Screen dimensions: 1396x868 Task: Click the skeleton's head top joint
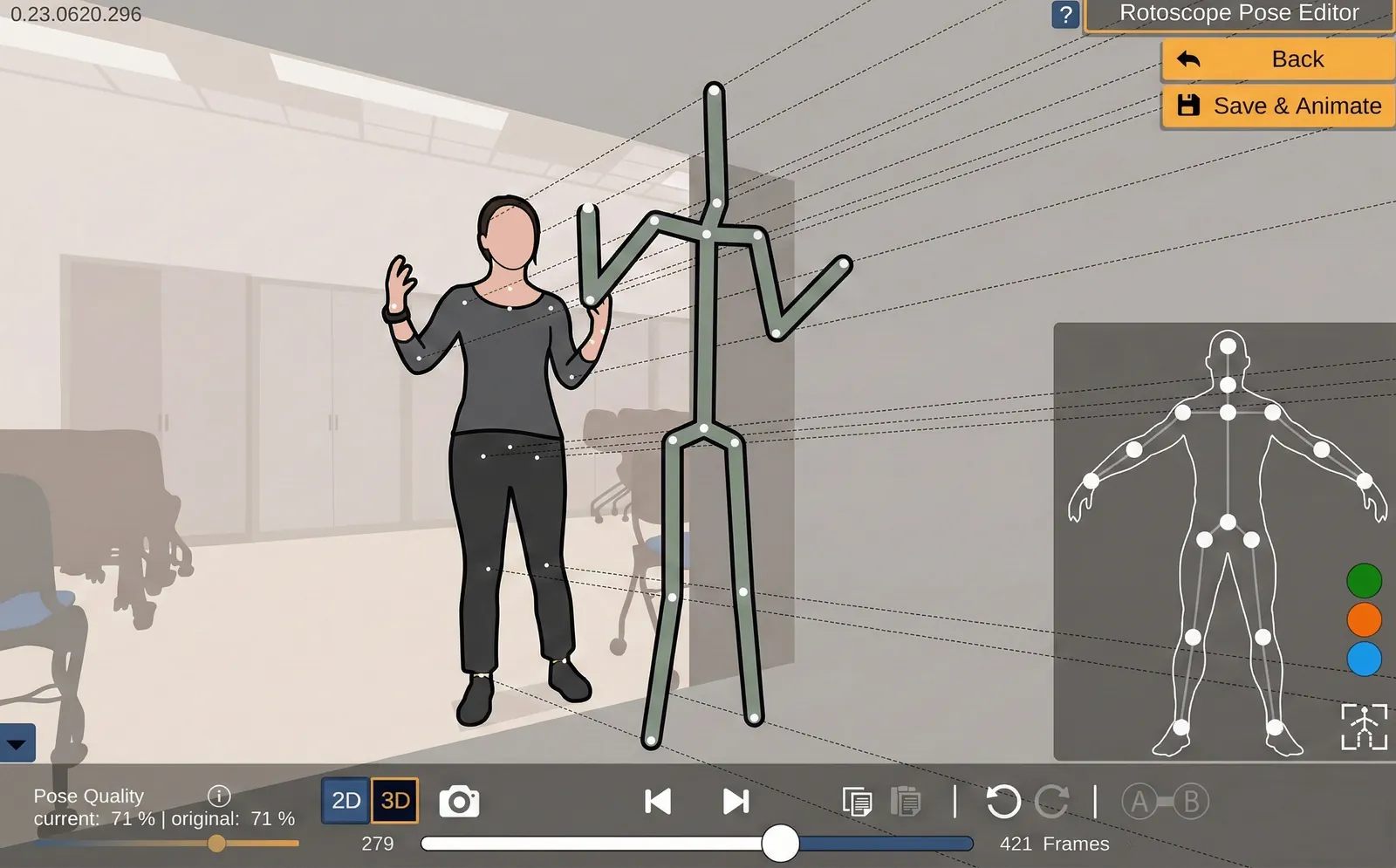[x=715, y=89]
